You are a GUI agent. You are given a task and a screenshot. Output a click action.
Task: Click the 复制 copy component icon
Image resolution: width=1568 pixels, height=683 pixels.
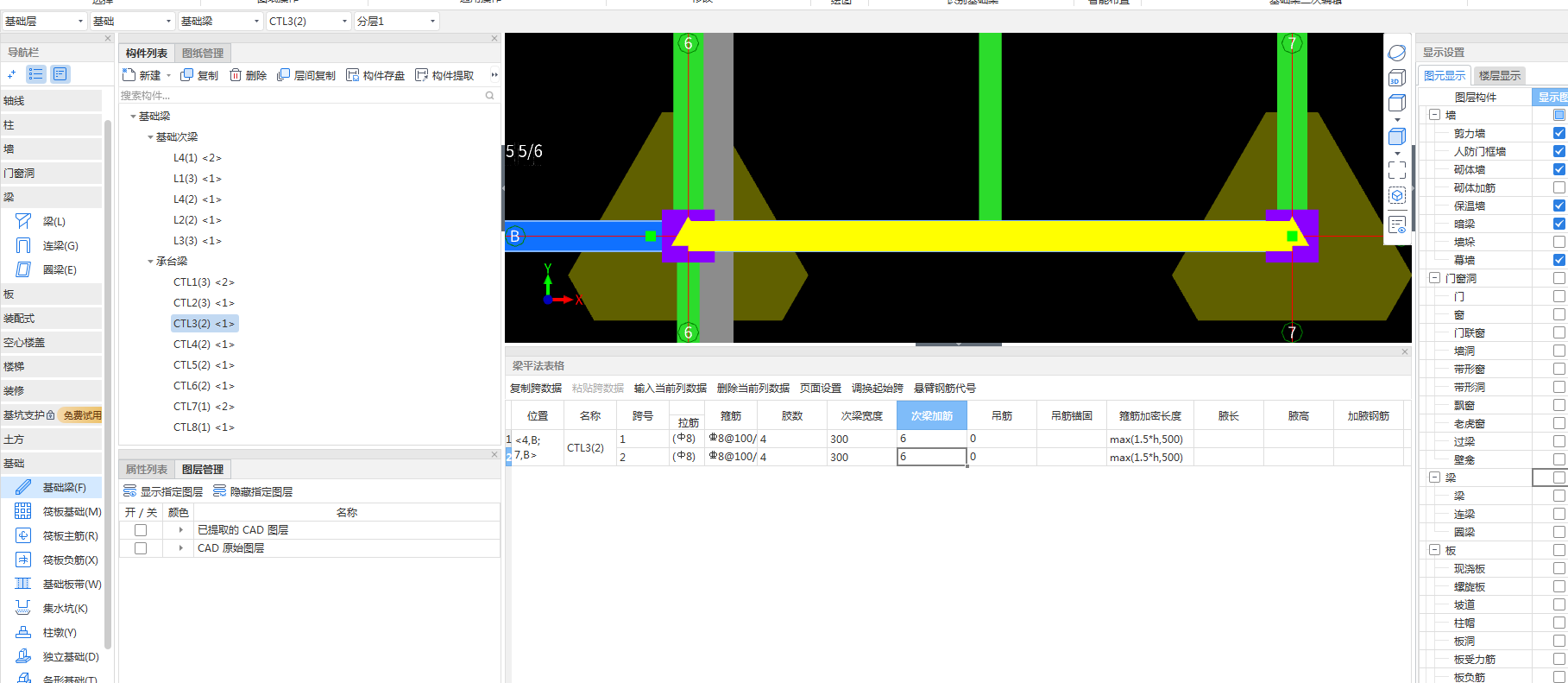point(186,75)
